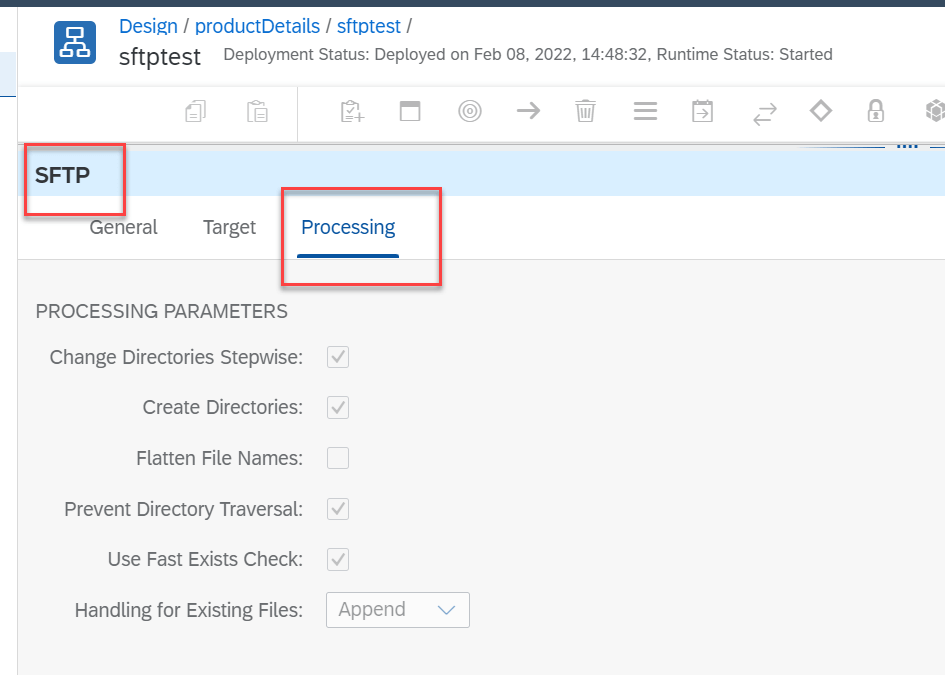Choose the diamond routing icon
The image size is (945, 675).
[x=821, y=111]
